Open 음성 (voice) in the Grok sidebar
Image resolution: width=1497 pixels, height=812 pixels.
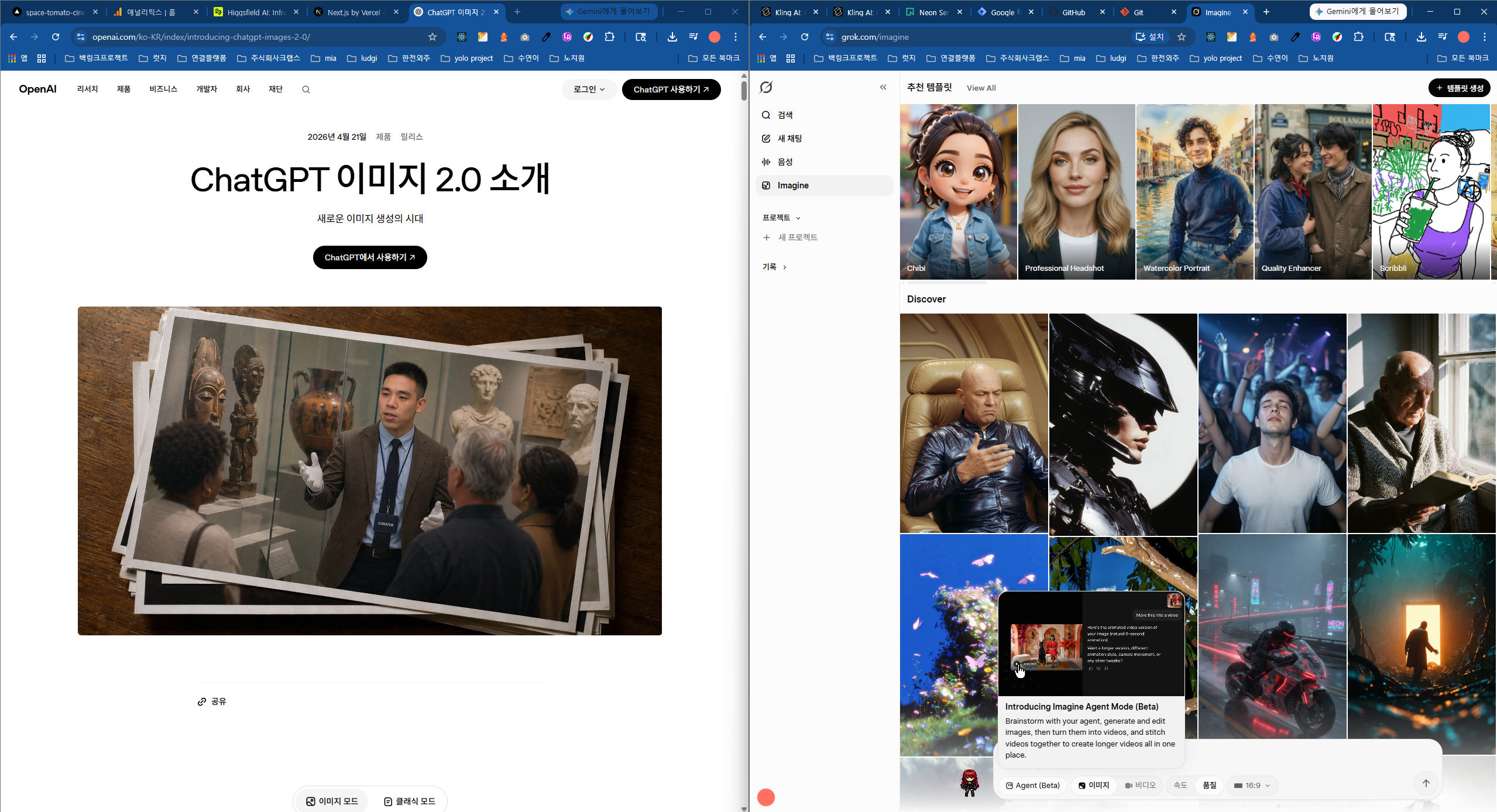pos(824,162)
